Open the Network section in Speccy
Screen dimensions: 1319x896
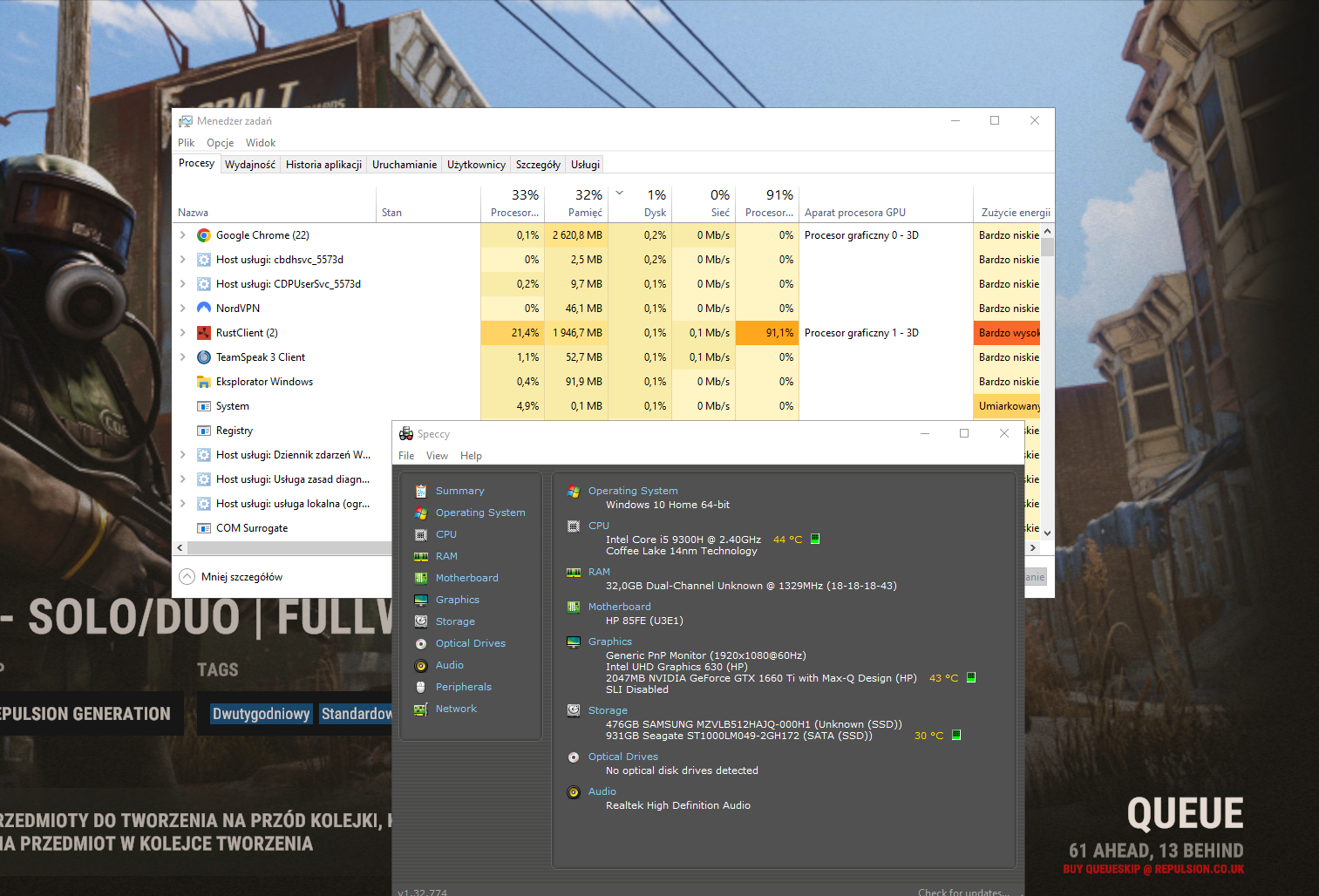point(455,708)
